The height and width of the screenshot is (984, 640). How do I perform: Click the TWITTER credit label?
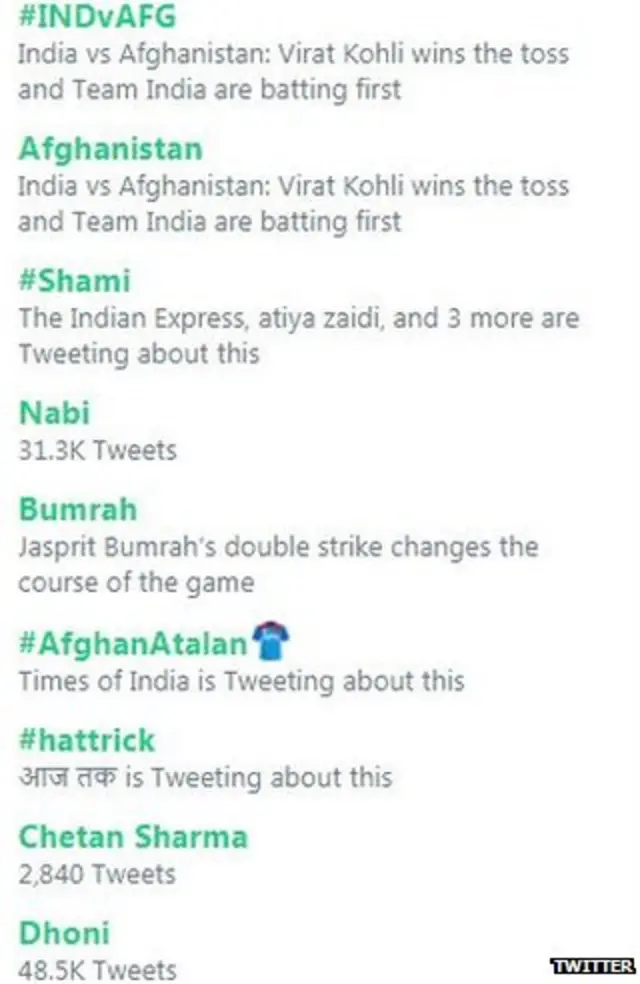[x=593, y=965]
